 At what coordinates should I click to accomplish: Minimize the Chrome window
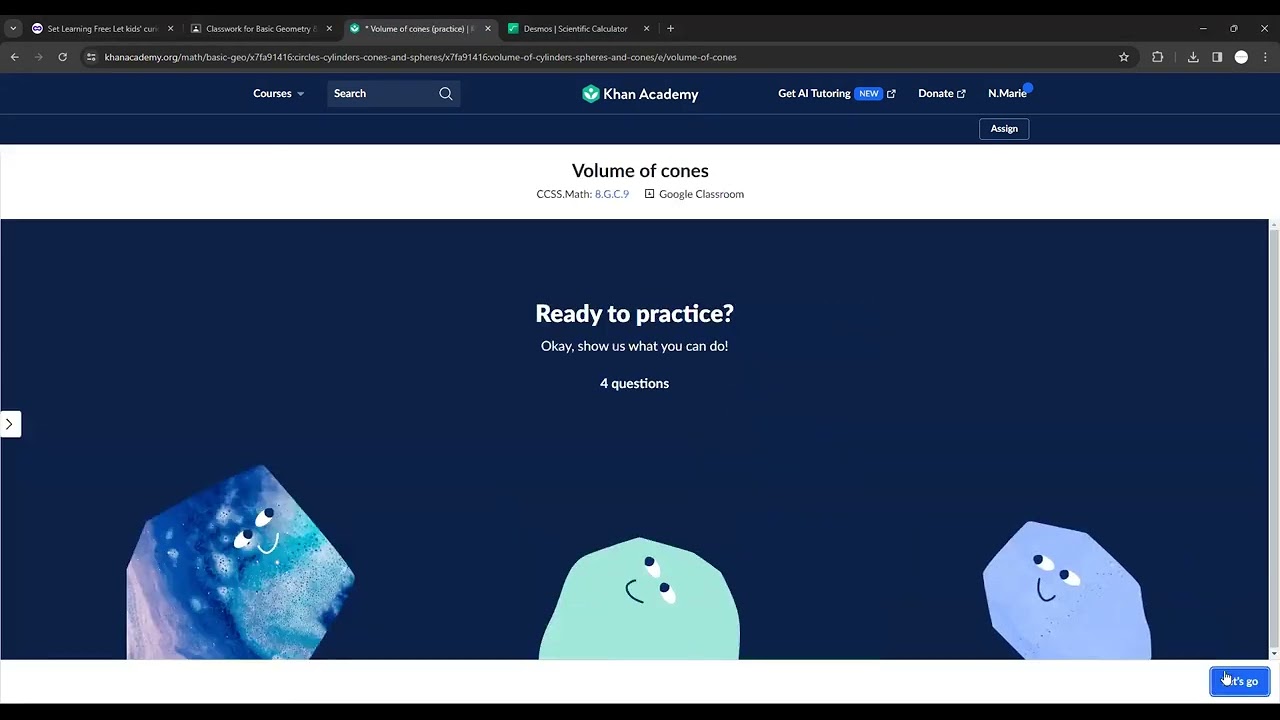[1202, 29]
